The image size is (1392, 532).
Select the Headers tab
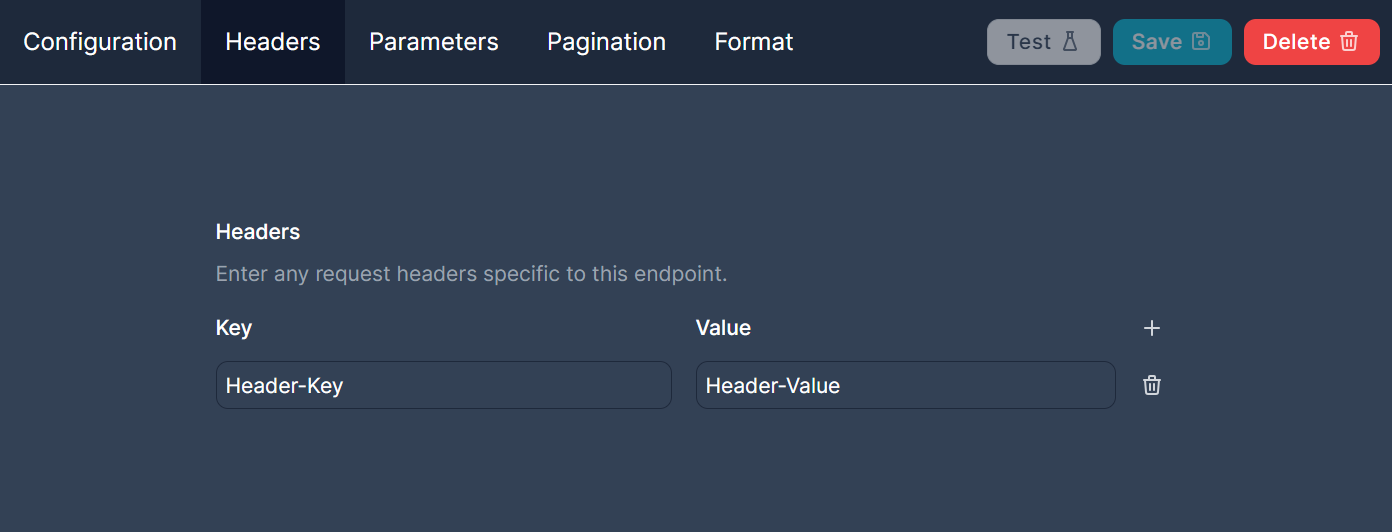coord(273,42)
